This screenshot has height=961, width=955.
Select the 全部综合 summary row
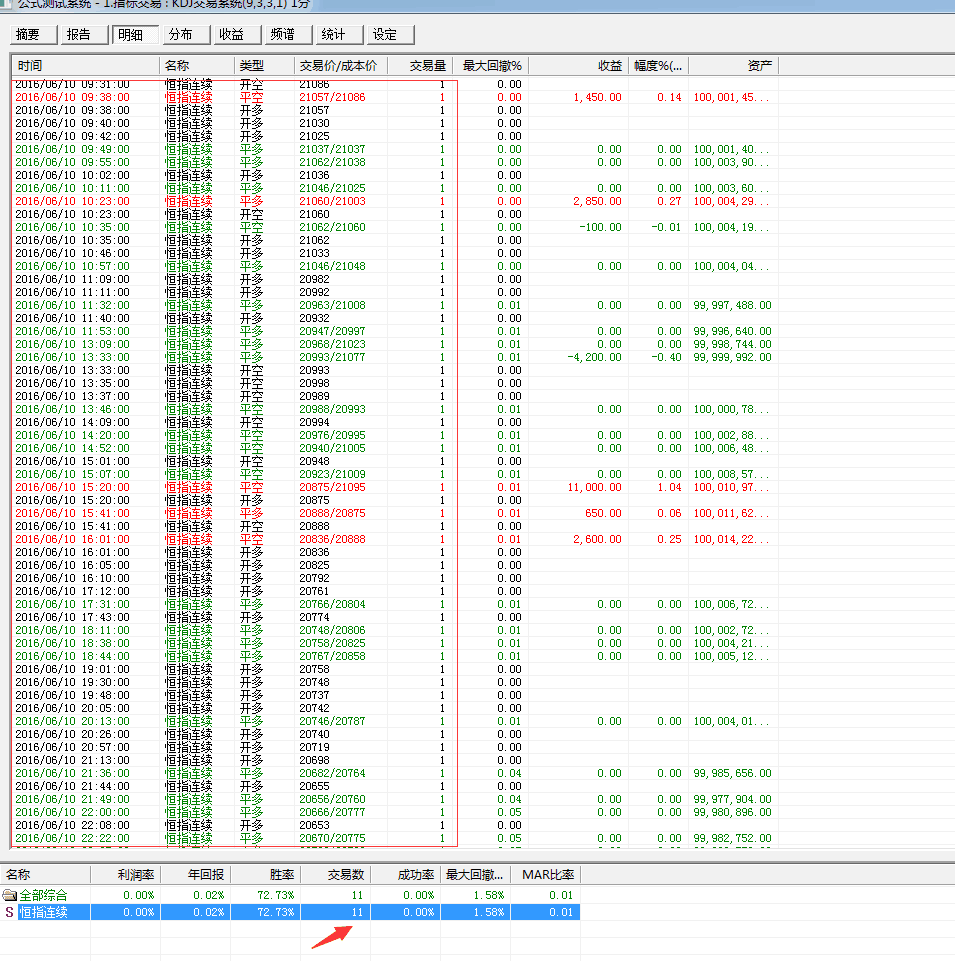[45, 895]
